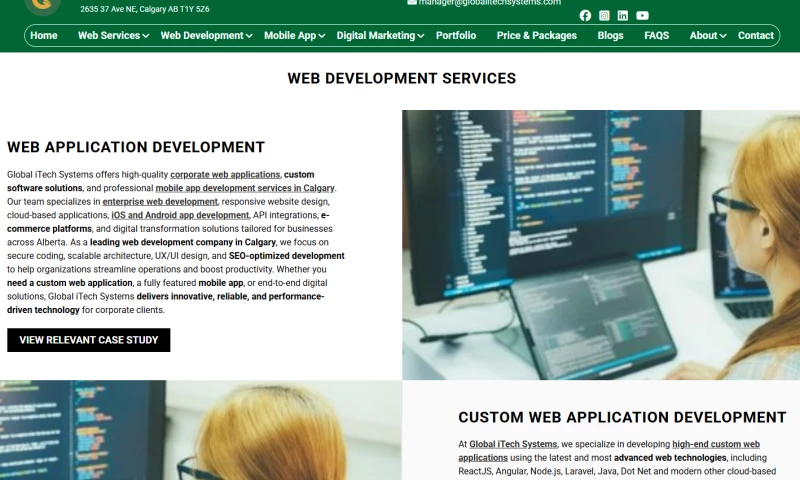800x480 pixels.
Task: Click the Web Development Services heading
Action: (402, 78)
